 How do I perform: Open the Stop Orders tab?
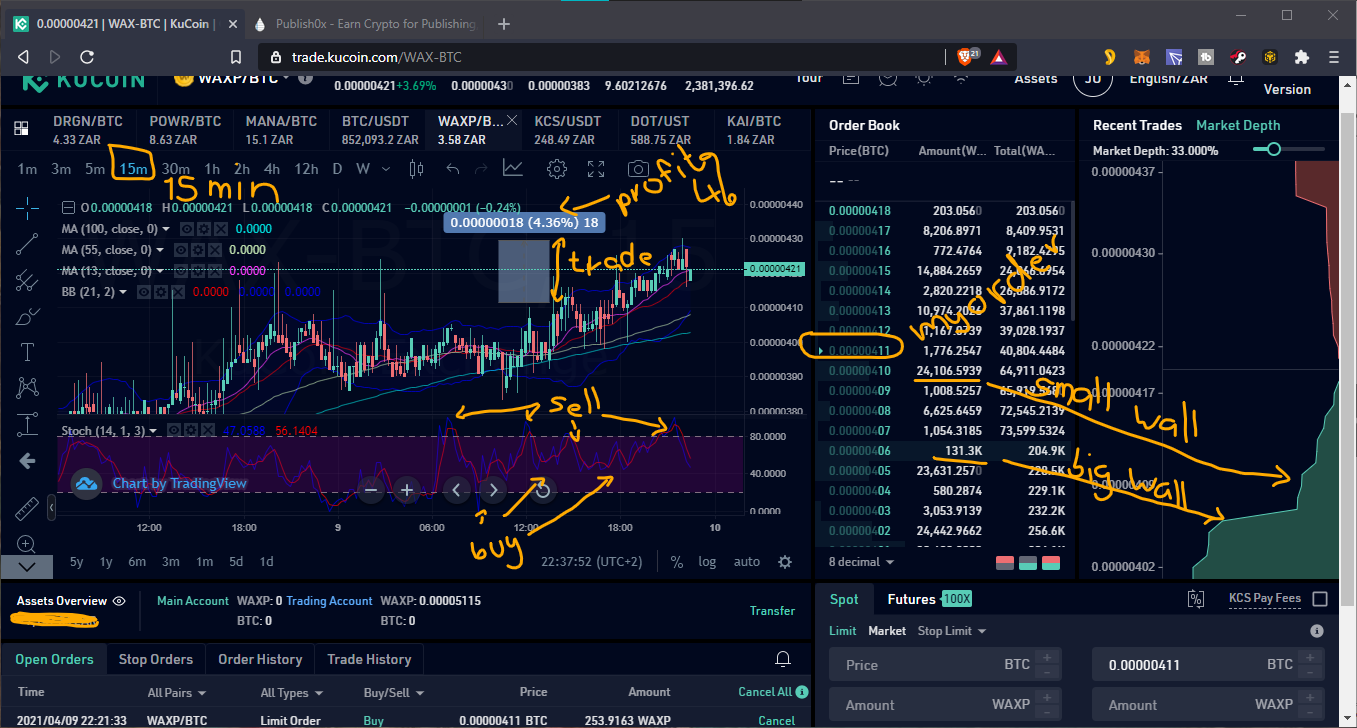[x=155, y=659]
